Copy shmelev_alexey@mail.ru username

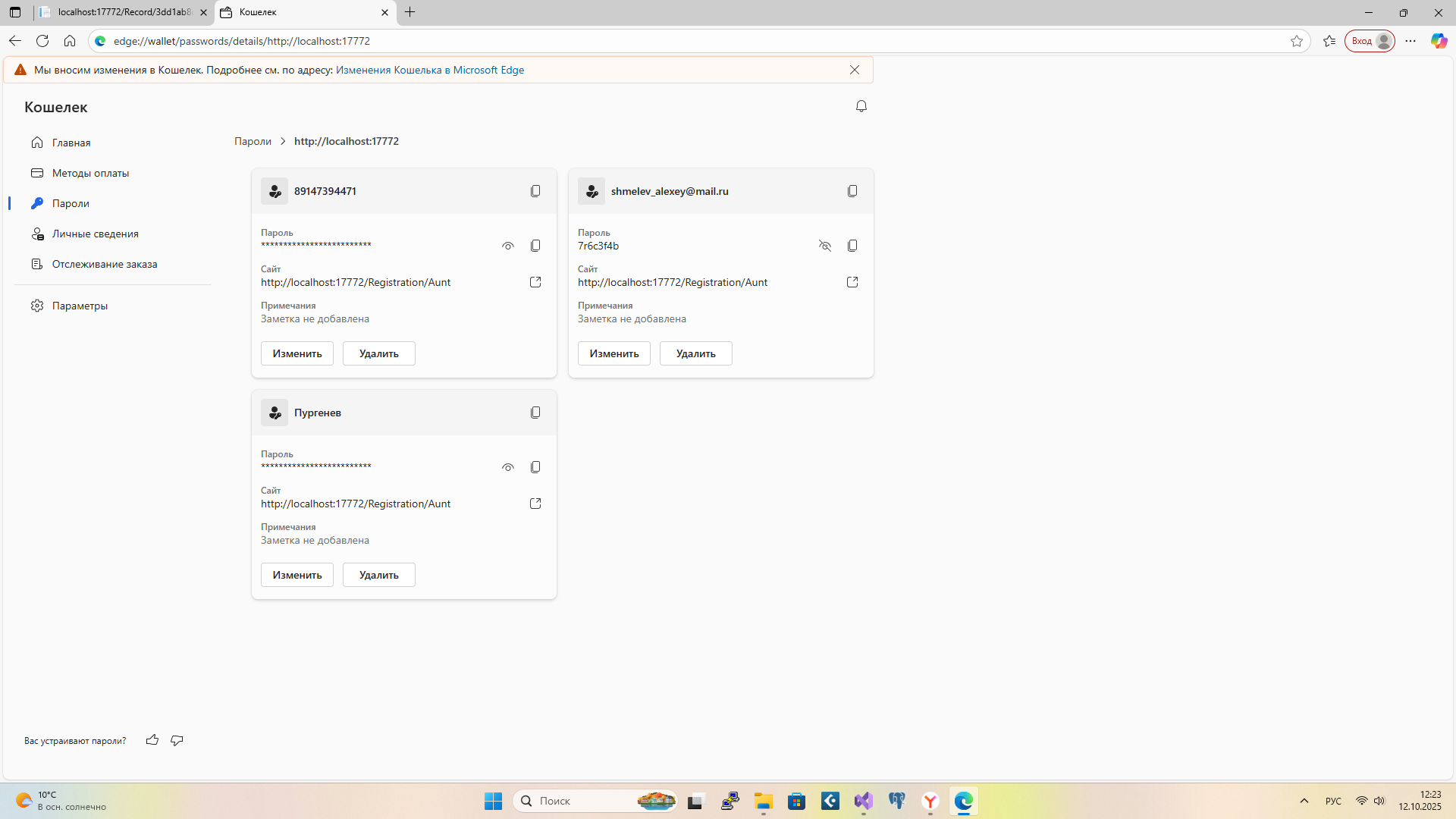(852, 191)
